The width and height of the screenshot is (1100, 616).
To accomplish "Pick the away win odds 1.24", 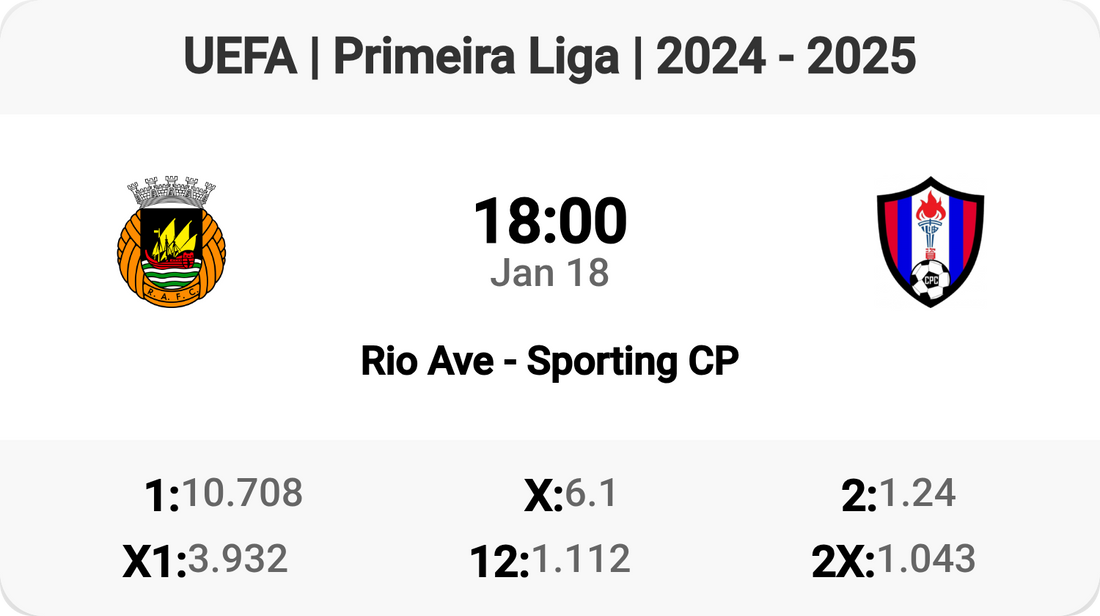I will (x=917, y=493).
